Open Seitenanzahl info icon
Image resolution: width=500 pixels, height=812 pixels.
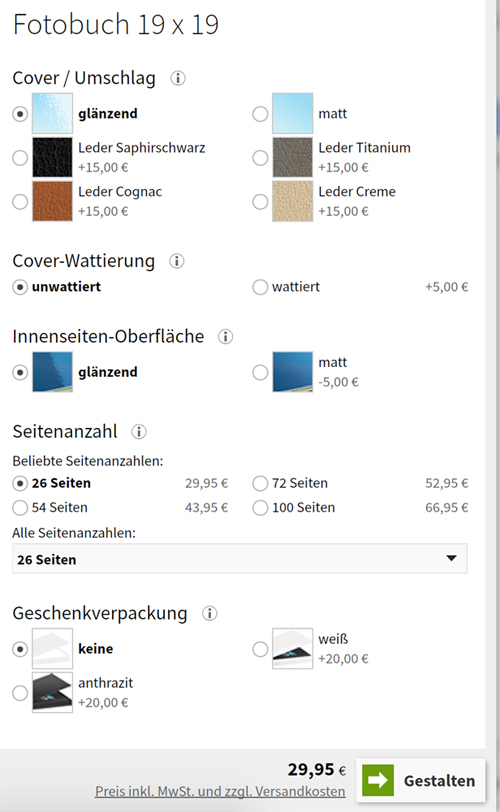coord(139,431)
